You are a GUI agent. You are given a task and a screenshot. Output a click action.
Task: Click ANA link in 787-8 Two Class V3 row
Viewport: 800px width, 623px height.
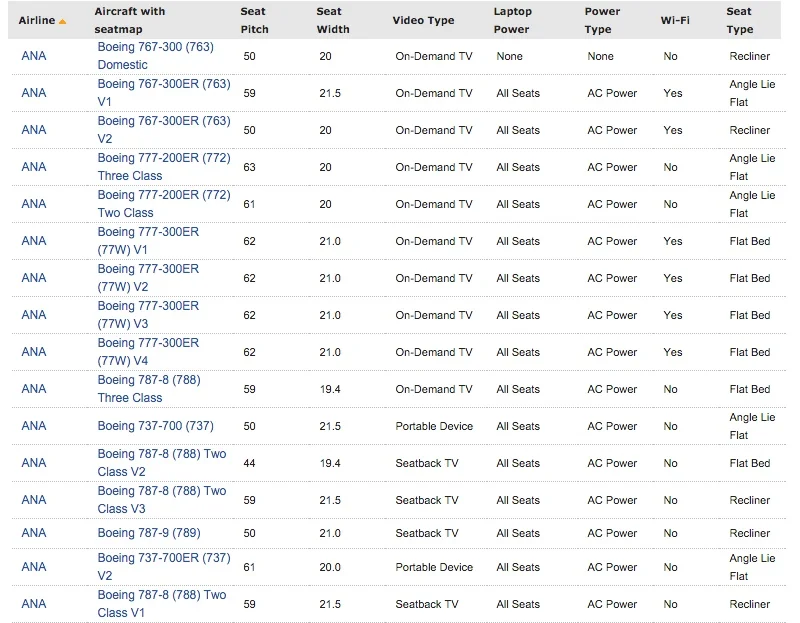34,500
